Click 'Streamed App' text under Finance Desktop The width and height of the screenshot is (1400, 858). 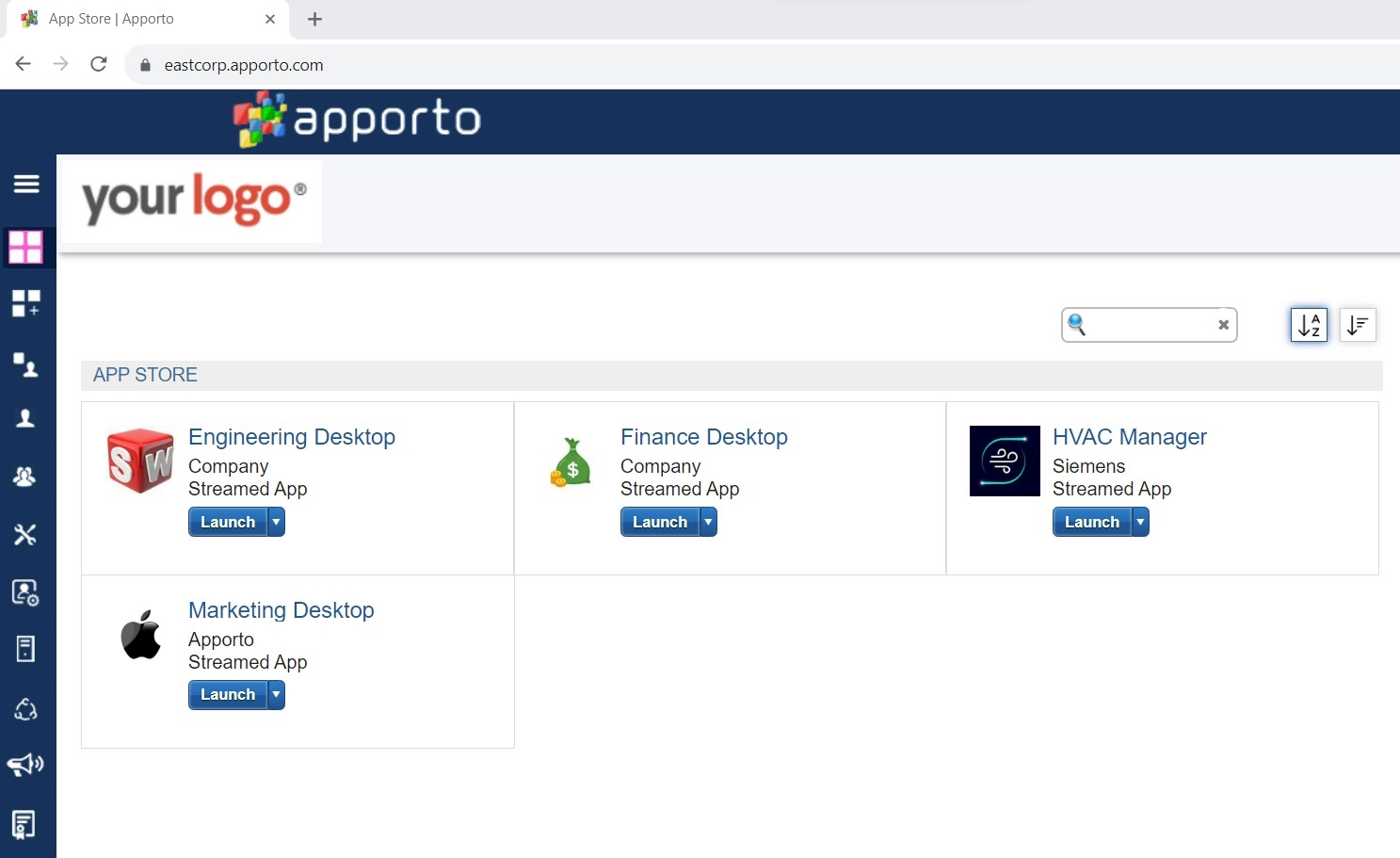click(680, 489)
